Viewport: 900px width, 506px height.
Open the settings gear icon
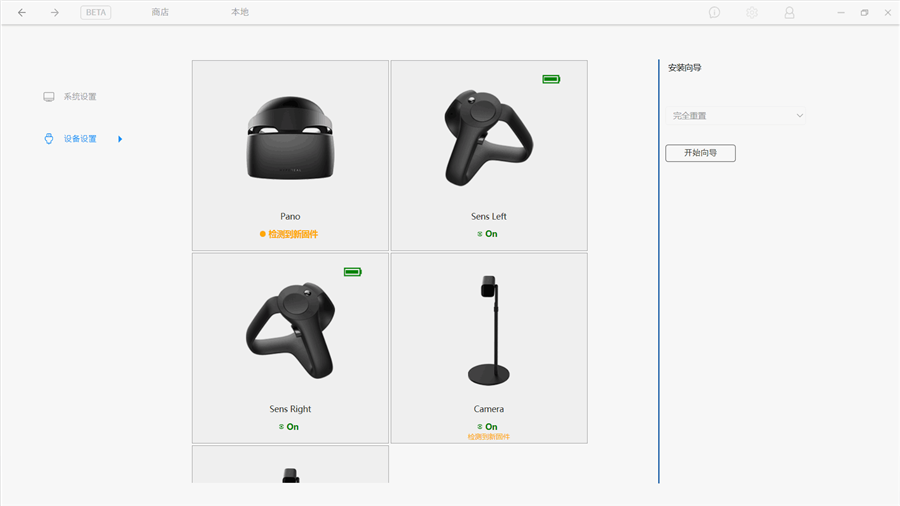pyautogui.click(x=752, y=13)
